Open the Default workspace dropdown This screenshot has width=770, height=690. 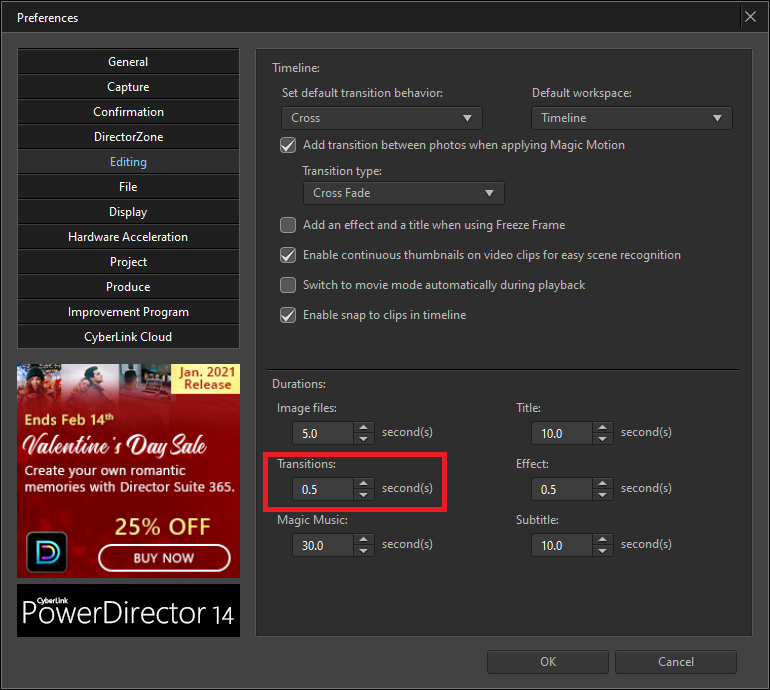click(x=632, y=118)
